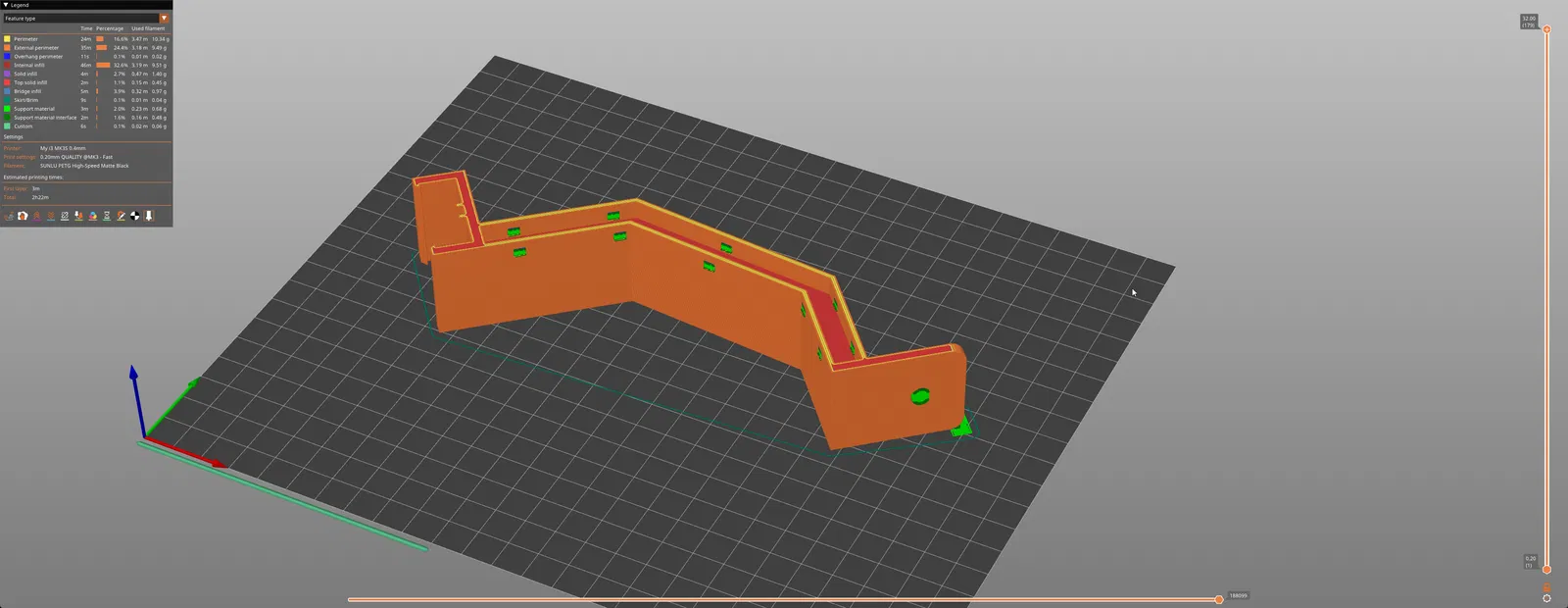Click the green support circle on model

(920, 396)
